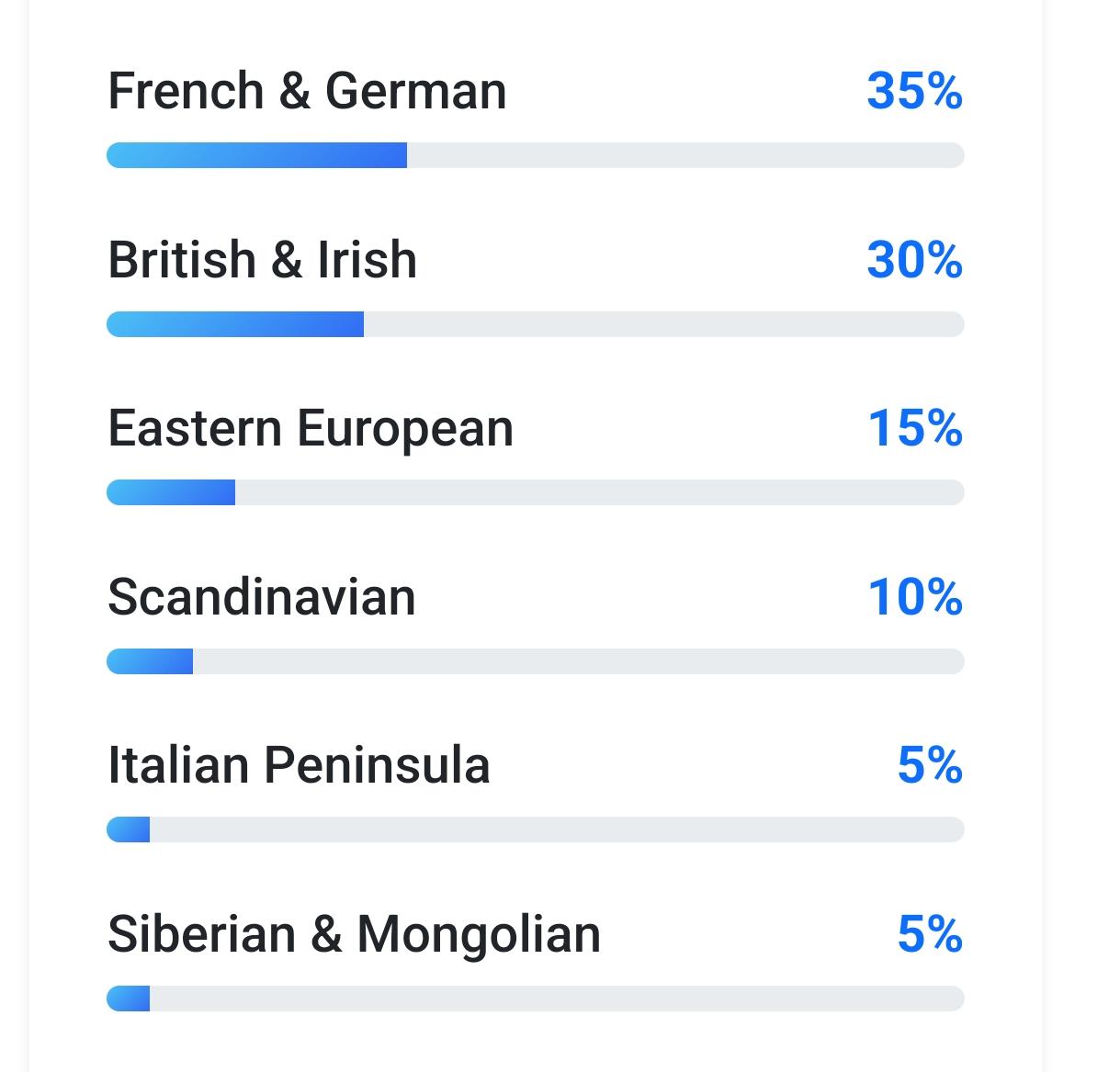Click the Eastern European progress bar's blue fill
Screen dimensions: 1120x1072
(x=171, y=492)
